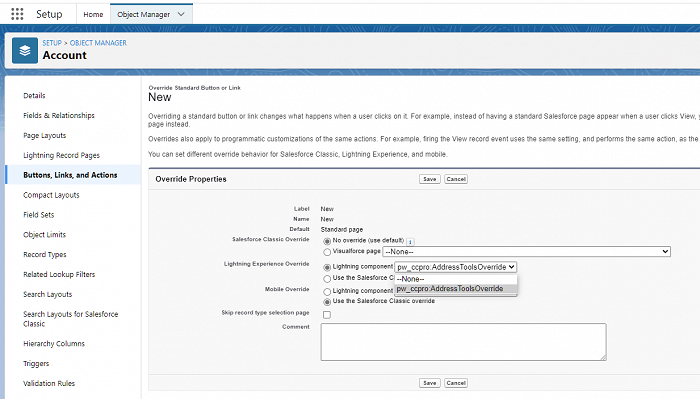This screenshot has height=399, width=700.
Task: Check Skip record type selection page
Action: click(x=327, y=315)
